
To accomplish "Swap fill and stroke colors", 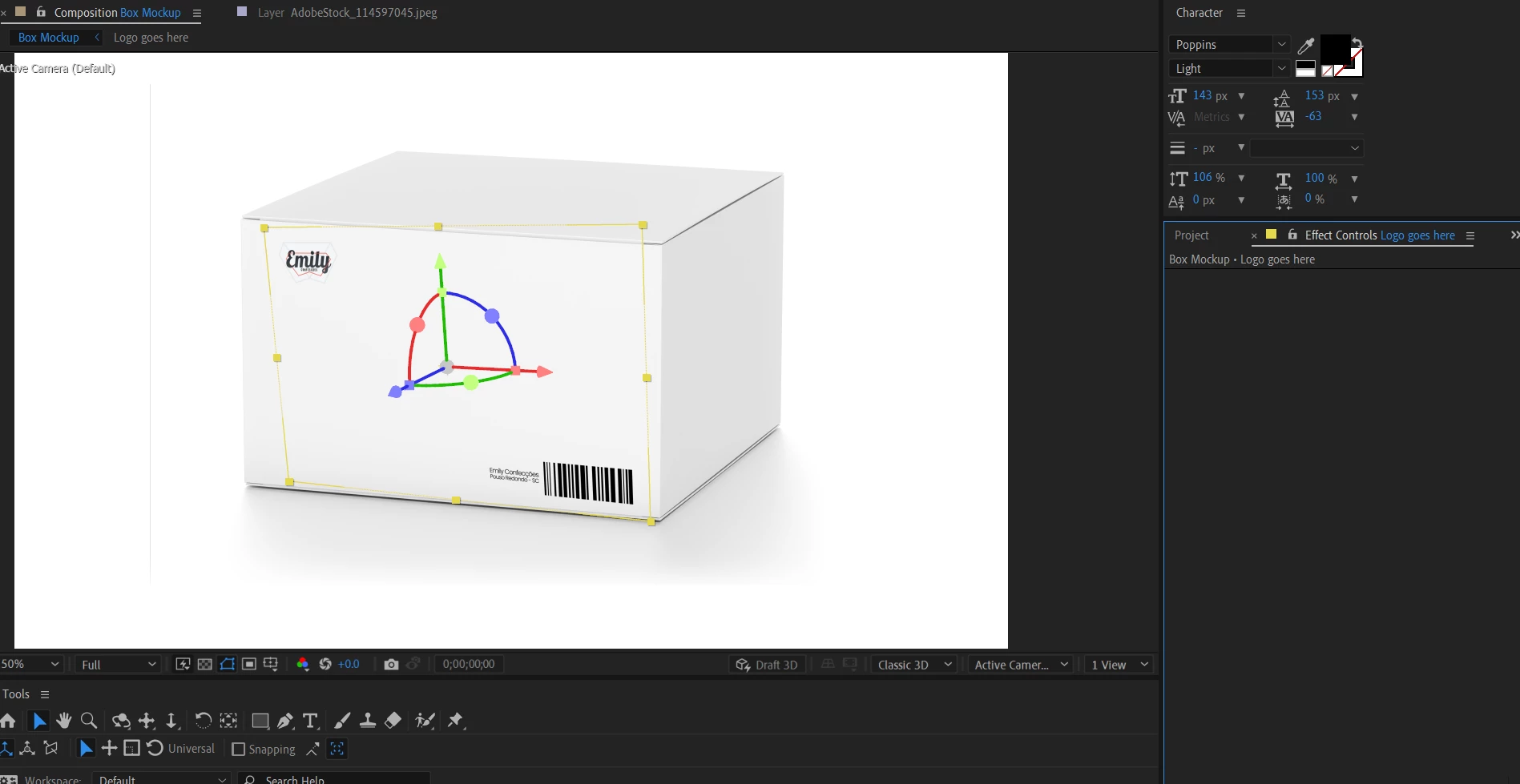I will pyautogui.click(x=1357, y=42).
